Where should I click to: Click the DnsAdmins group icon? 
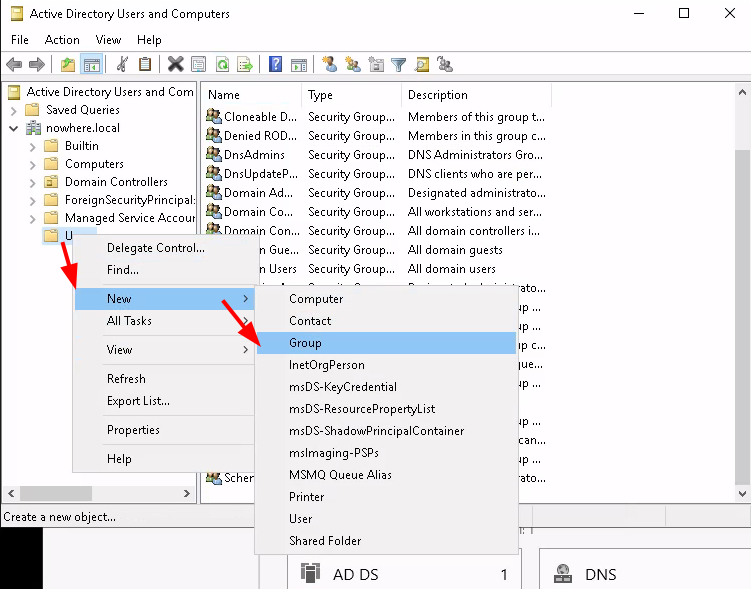pyautogui.click(x=214, y=154)
